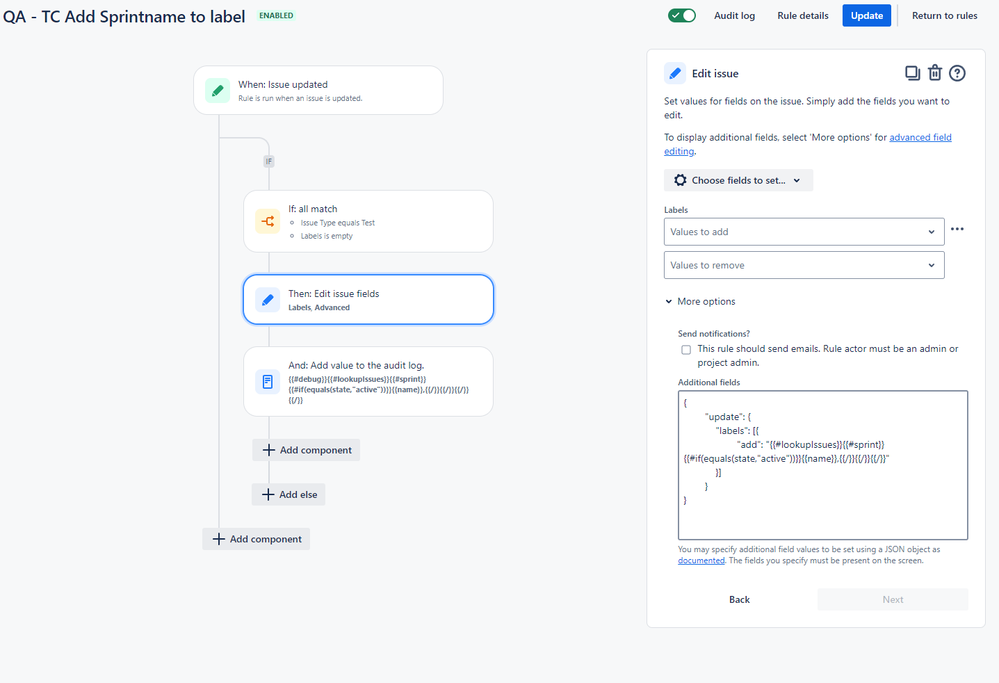
Task: Open the Values to add dropdown
Action: (804, 232)
